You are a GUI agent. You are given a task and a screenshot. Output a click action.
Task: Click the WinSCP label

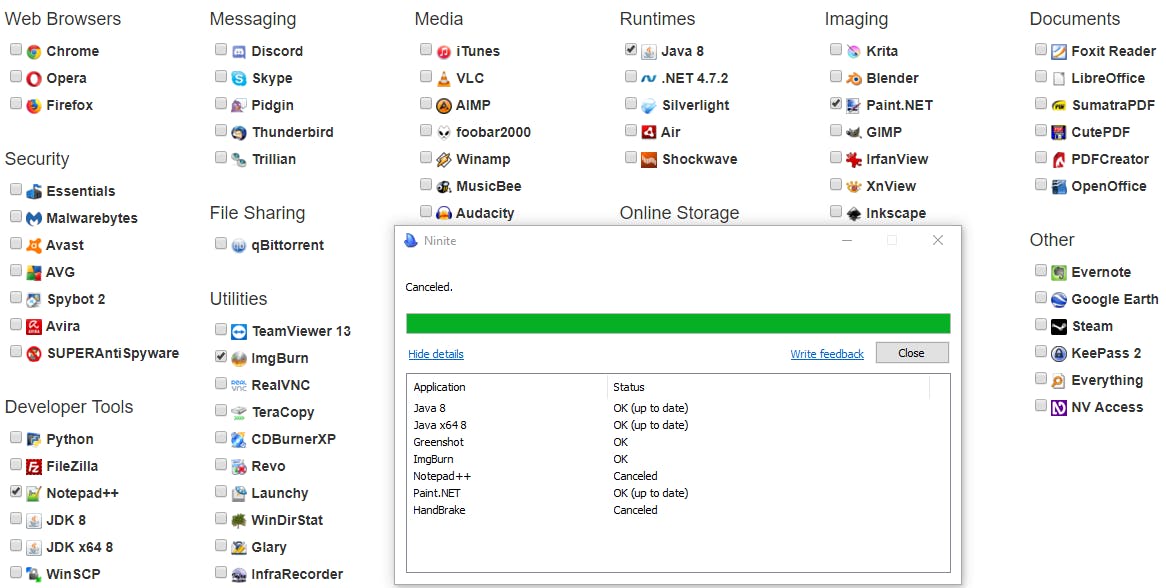pyautogui.click(x=73, y=575)
